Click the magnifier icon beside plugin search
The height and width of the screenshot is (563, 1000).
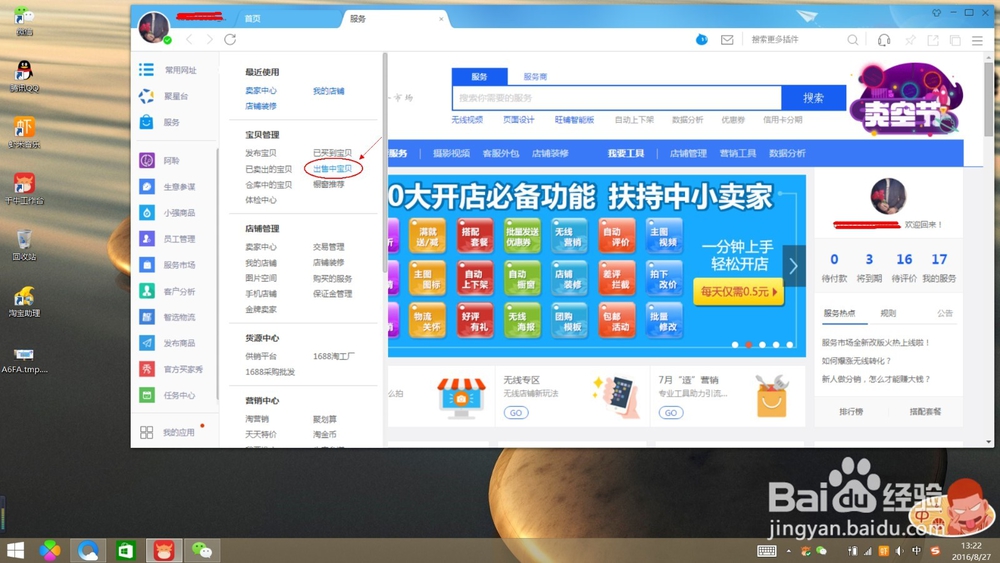(x=853, y=40)
